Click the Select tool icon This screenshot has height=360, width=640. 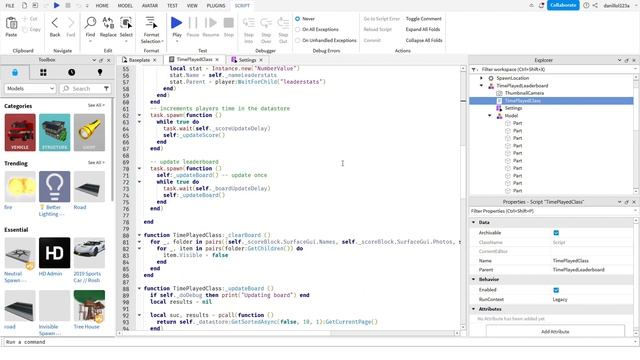click(x=126, y=23)
